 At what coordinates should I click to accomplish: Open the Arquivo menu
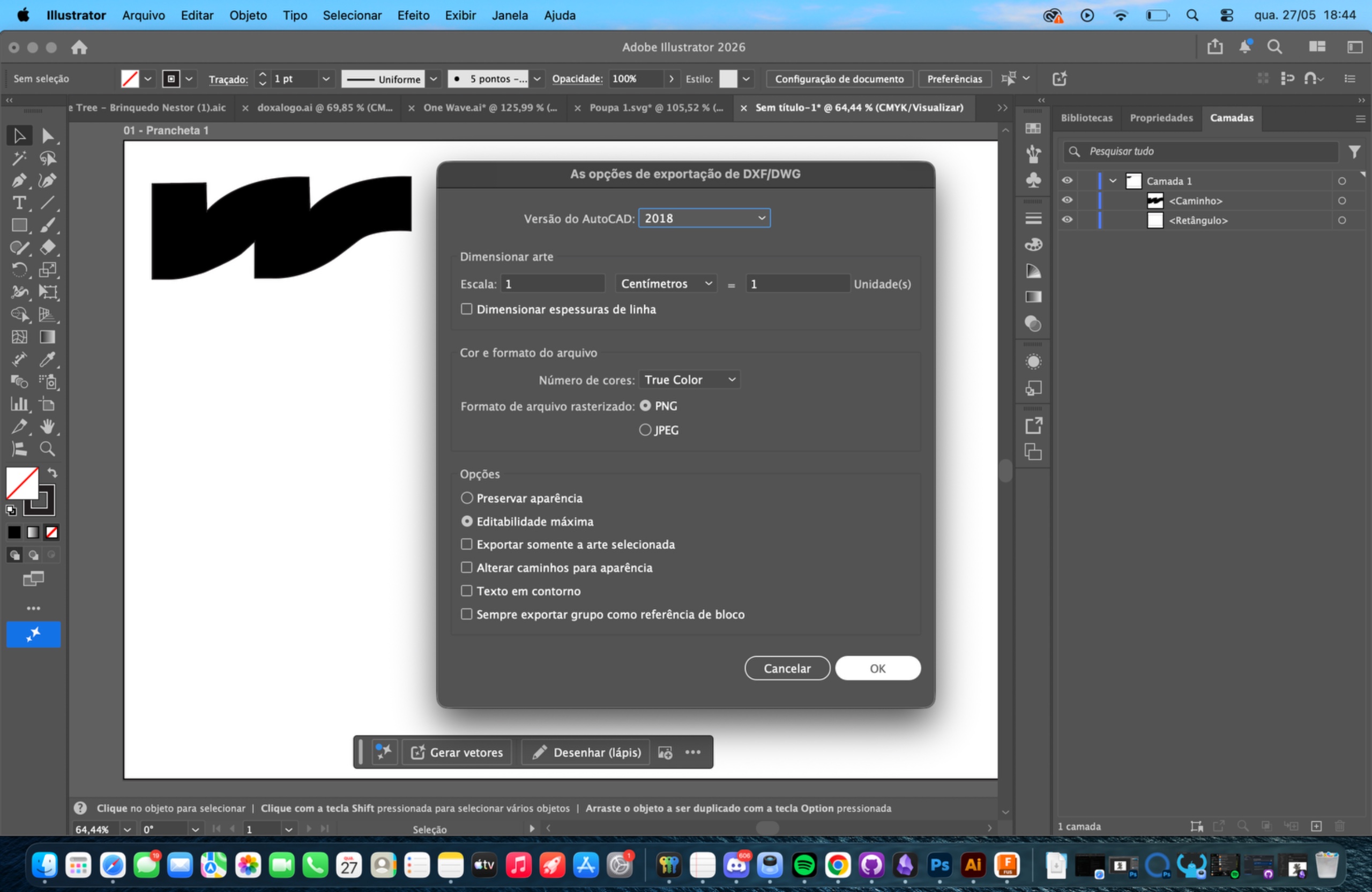(x=144, y=15)
